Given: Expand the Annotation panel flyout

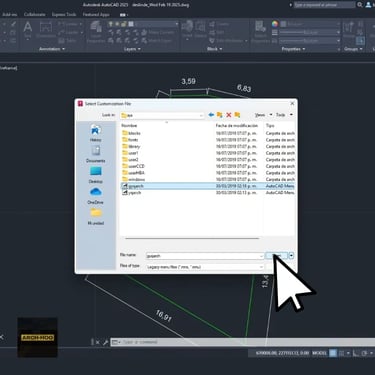Looking at the screenshot, I should click(x=52, y=49).
